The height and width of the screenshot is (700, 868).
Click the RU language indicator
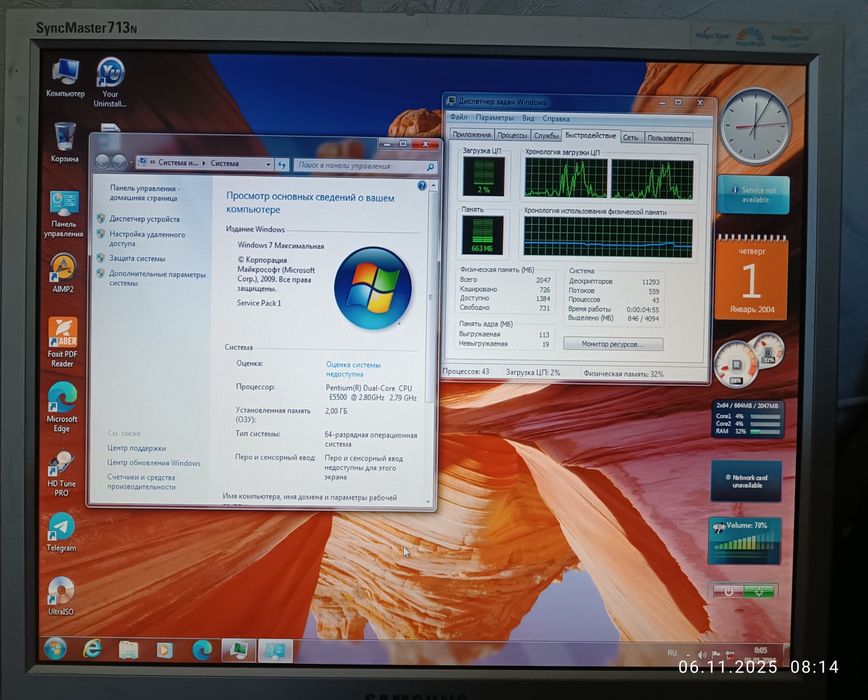672,654
